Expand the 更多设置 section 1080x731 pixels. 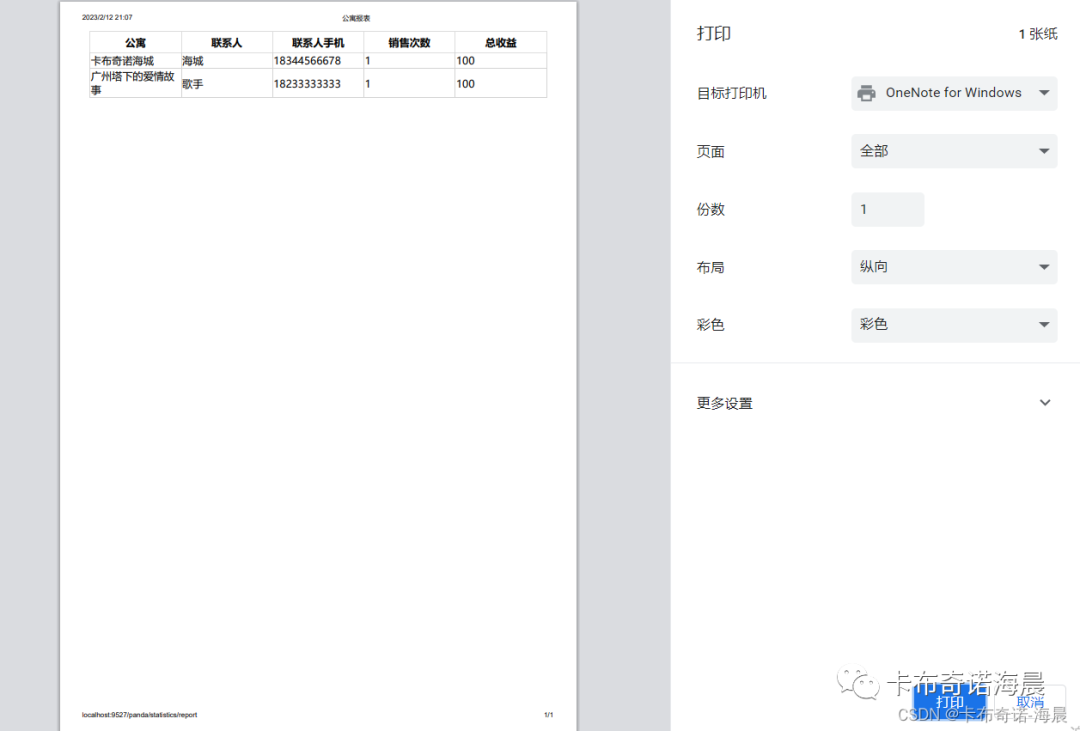[x=873, y=403]
